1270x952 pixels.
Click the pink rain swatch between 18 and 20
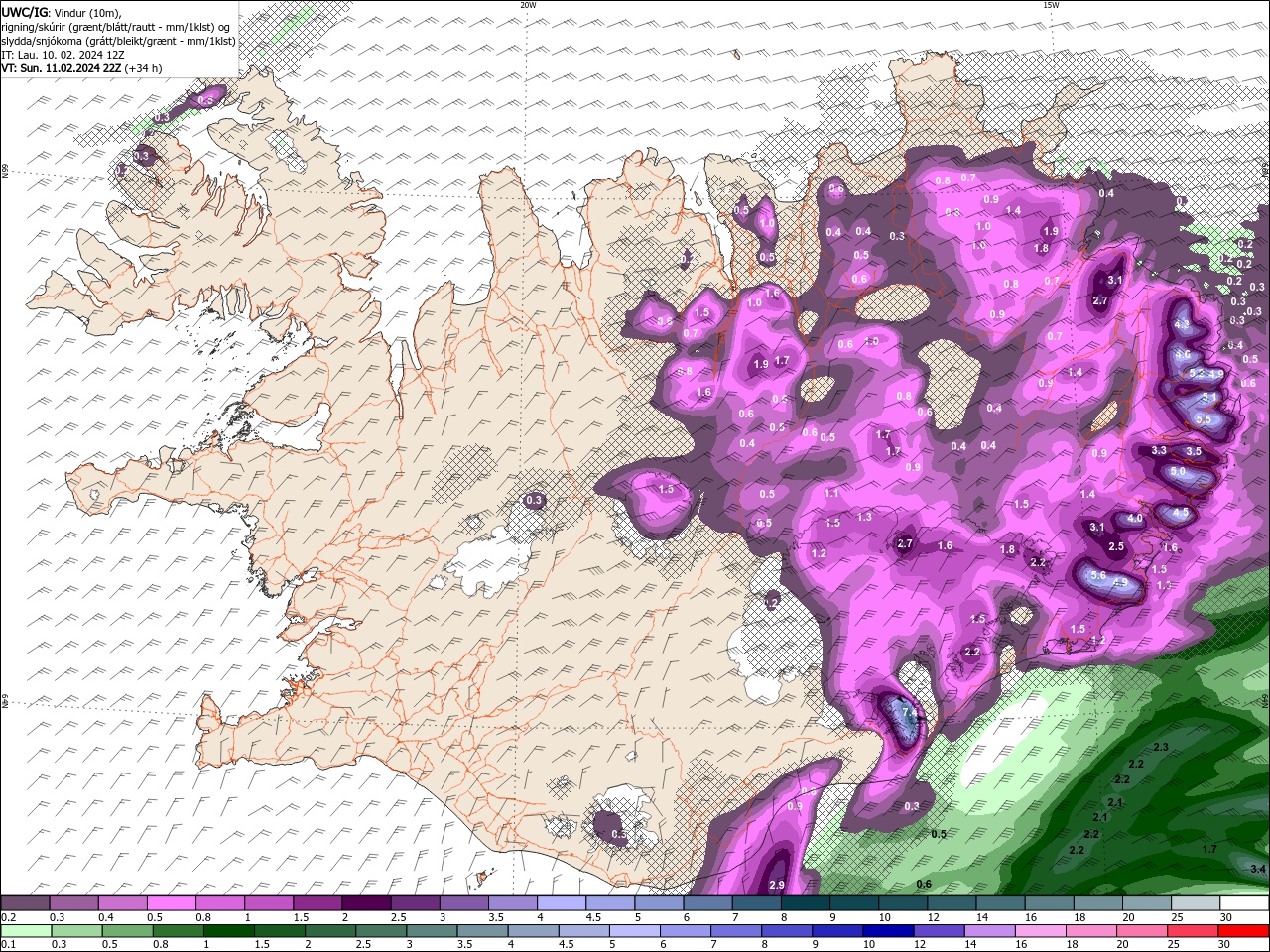[1091, 931]
